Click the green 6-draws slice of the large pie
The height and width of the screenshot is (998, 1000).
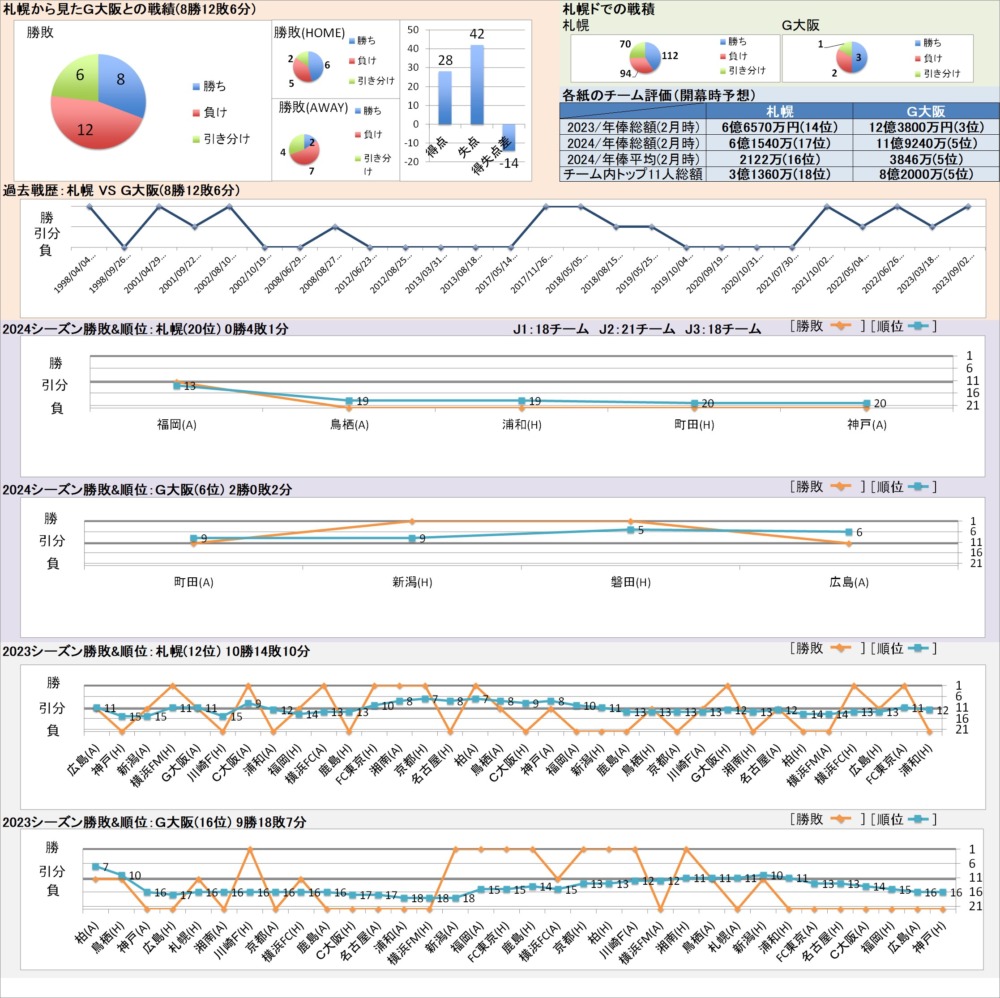coord(73,81)
